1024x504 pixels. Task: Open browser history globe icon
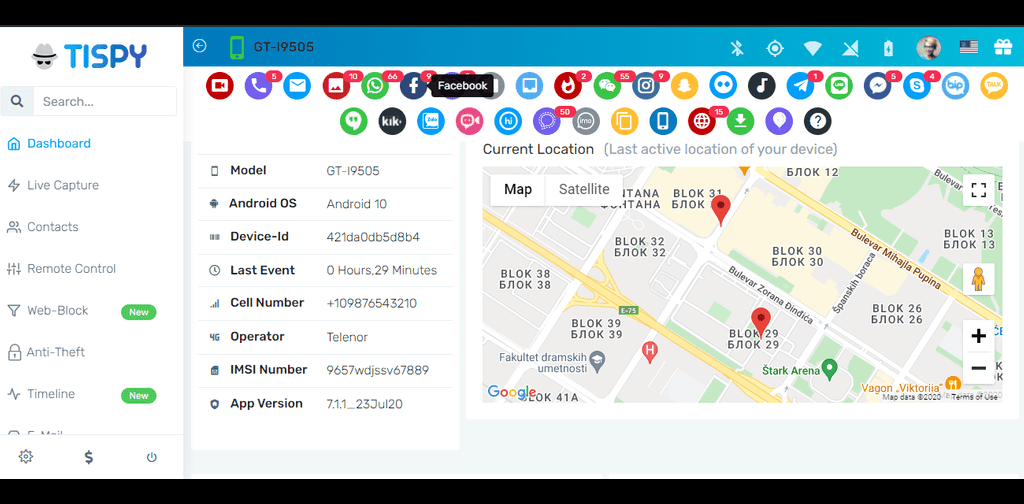click(x=701, y=121)
